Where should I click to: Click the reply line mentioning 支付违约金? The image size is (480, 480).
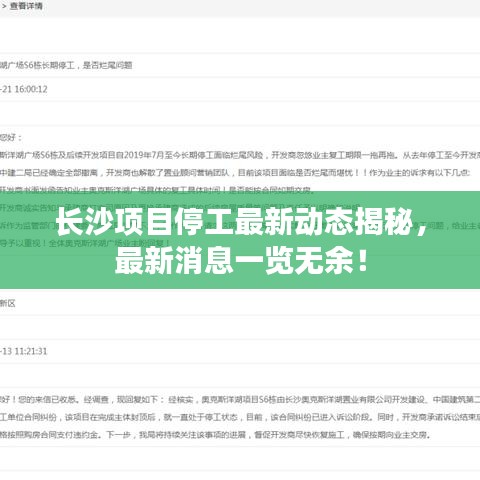(215, 435)
